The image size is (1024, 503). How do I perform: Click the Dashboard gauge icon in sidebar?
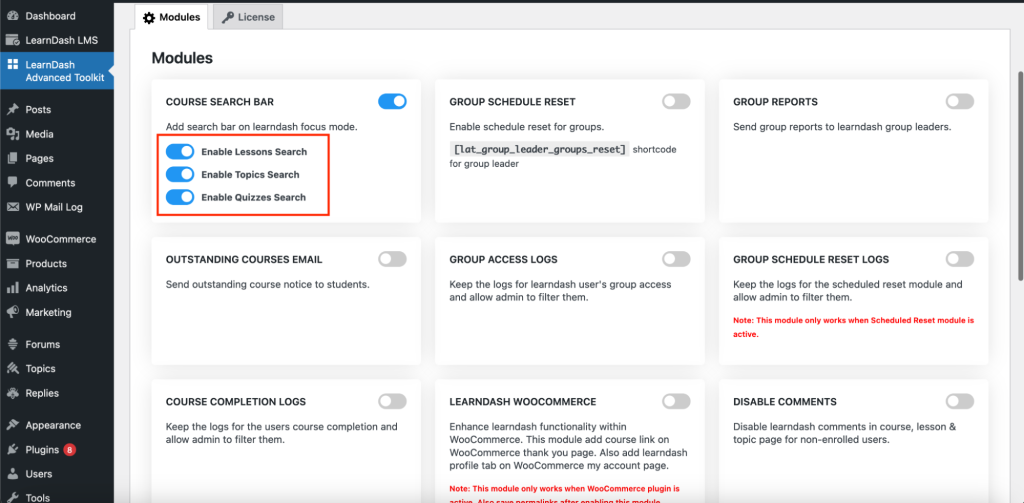(12, 16)
